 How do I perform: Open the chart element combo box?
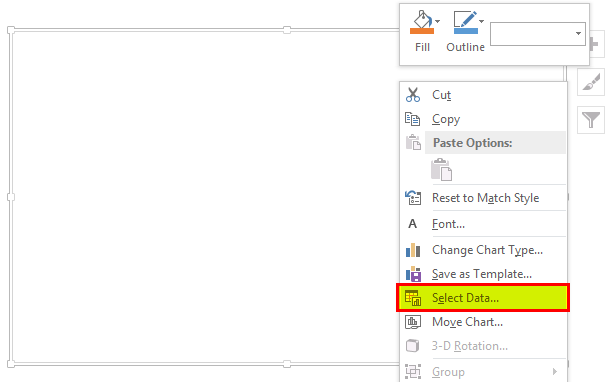538,34
